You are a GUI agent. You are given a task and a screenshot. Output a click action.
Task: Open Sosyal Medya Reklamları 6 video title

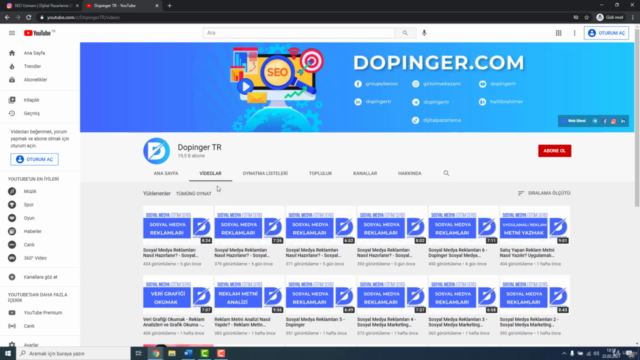458,253
